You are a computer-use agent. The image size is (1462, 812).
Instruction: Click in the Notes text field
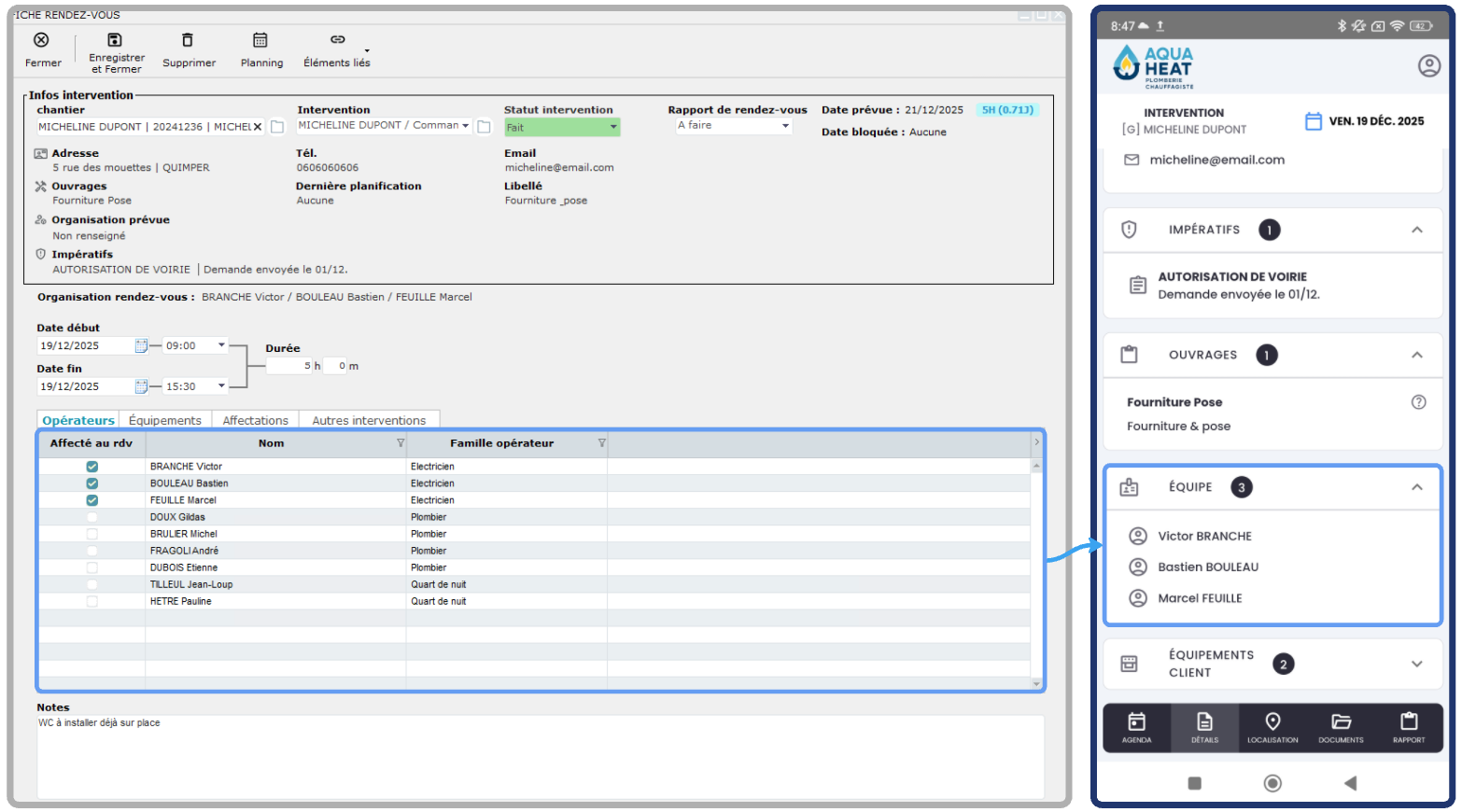(x=540, y=756)
